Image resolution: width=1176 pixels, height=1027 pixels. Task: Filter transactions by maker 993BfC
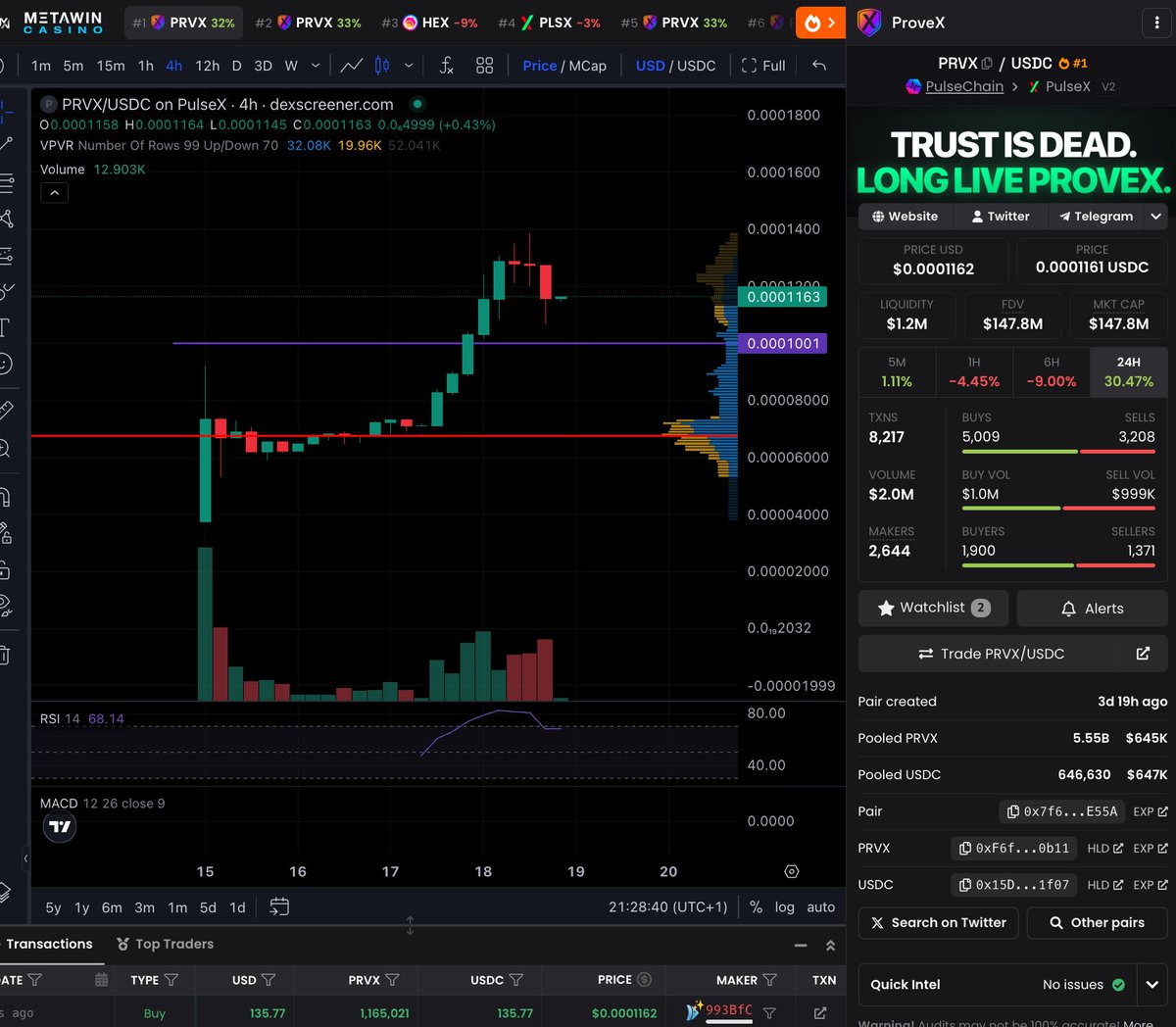[x=769, y=1013]
